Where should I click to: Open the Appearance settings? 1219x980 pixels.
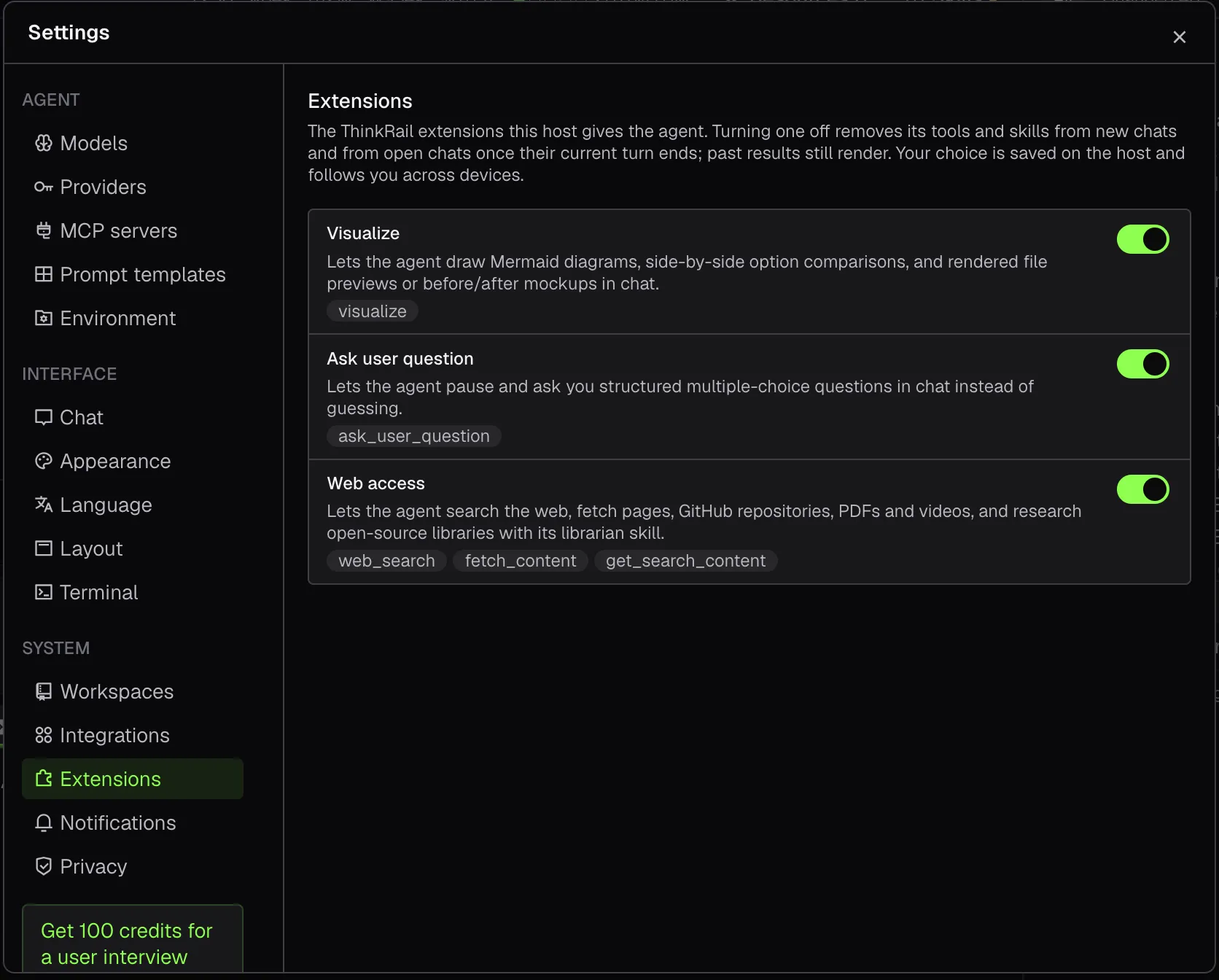click(x=133, y=461)
